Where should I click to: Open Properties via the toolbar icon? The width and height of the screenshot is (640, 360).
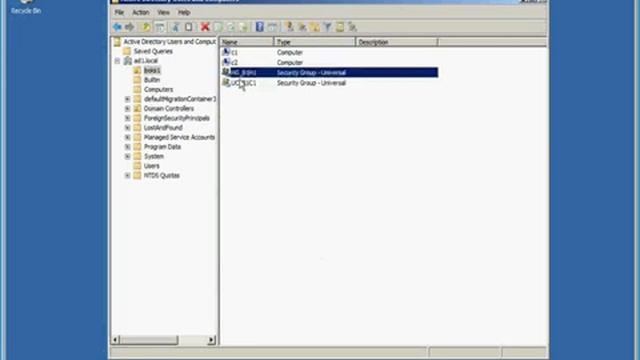[218, 27]
